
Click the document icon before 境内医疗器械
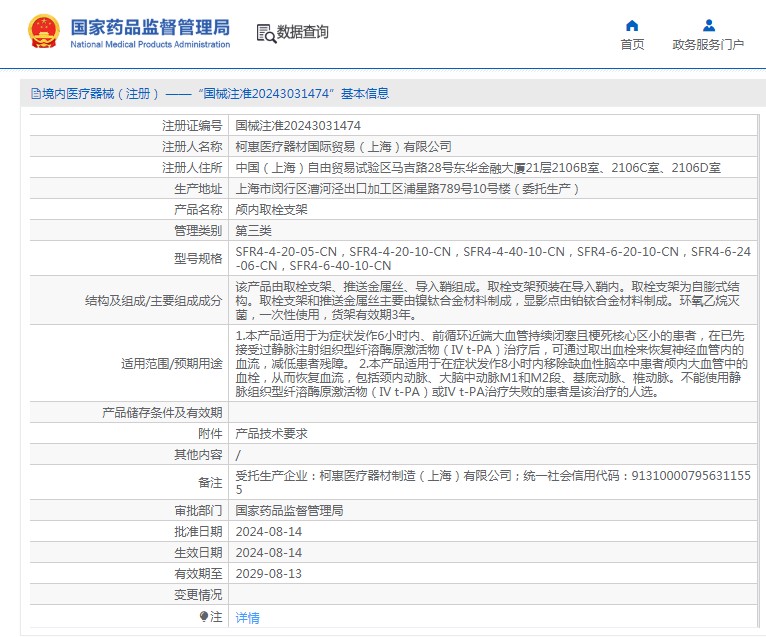tap(36, 93)
